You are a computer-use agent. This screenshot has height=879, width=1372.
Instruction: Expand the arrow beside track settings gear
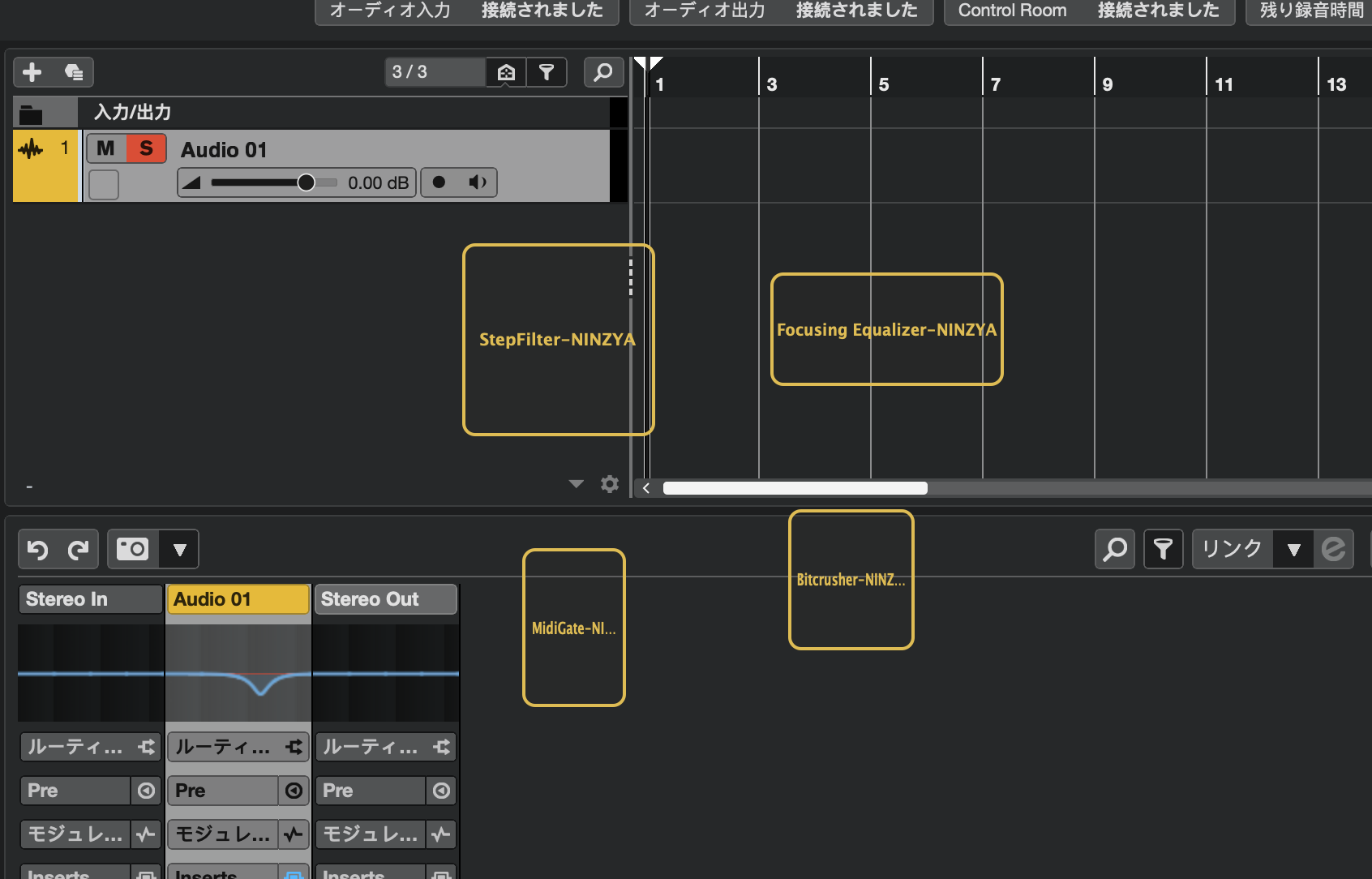click(x=577, y=484)
